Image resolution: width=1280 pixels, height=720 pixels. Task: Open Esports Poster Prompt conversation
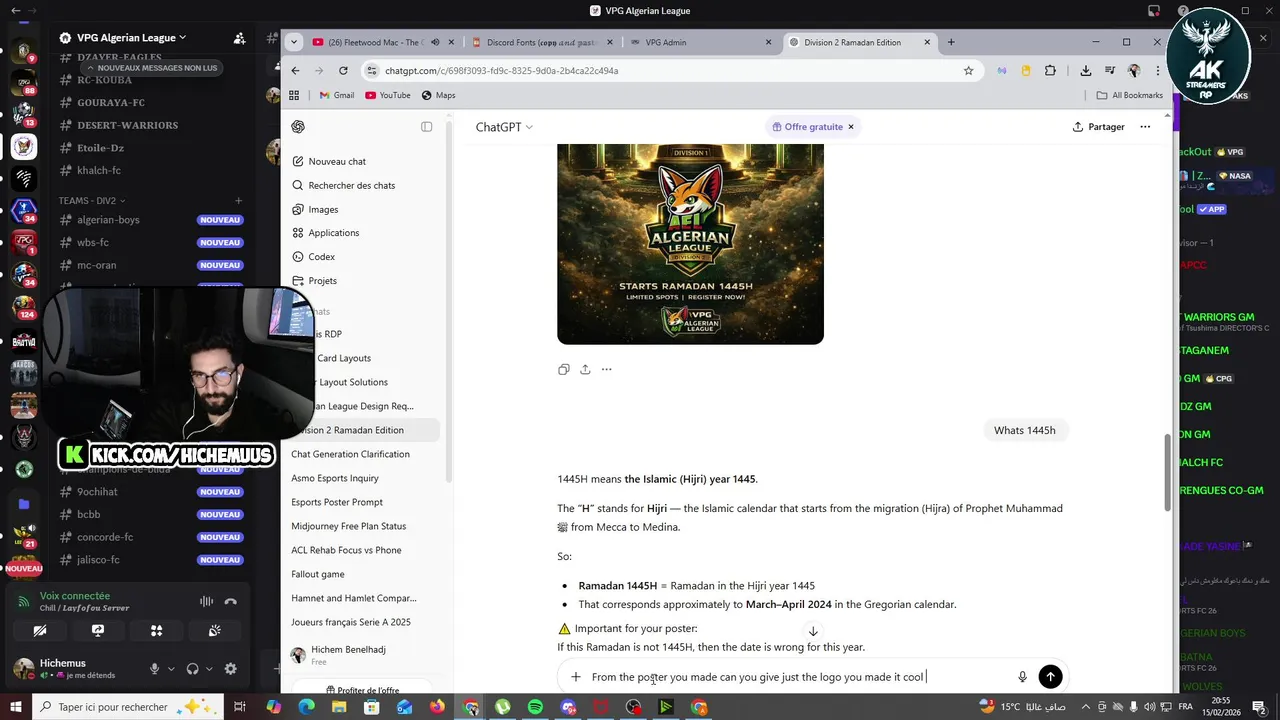click(337, 502)
